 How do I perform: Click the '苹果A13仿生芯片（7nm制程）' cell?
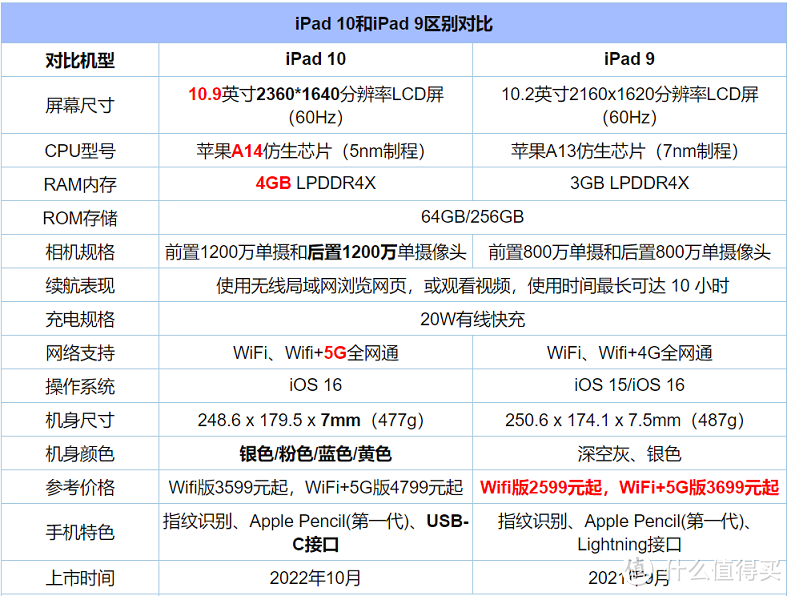(x=629, y=151)
